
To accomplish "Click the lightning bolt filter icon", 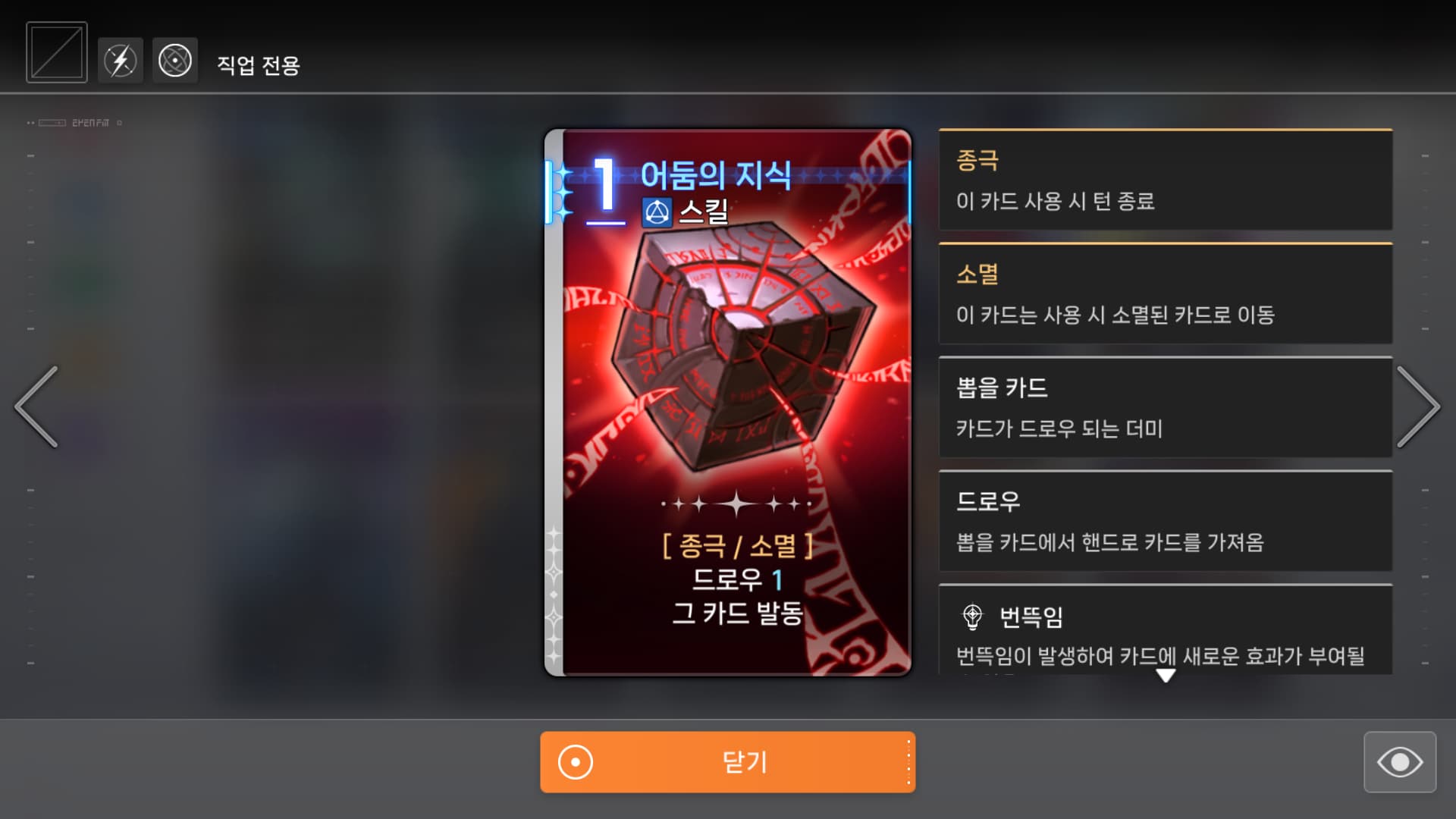I will pyautogui.click(x=121, y=61).
